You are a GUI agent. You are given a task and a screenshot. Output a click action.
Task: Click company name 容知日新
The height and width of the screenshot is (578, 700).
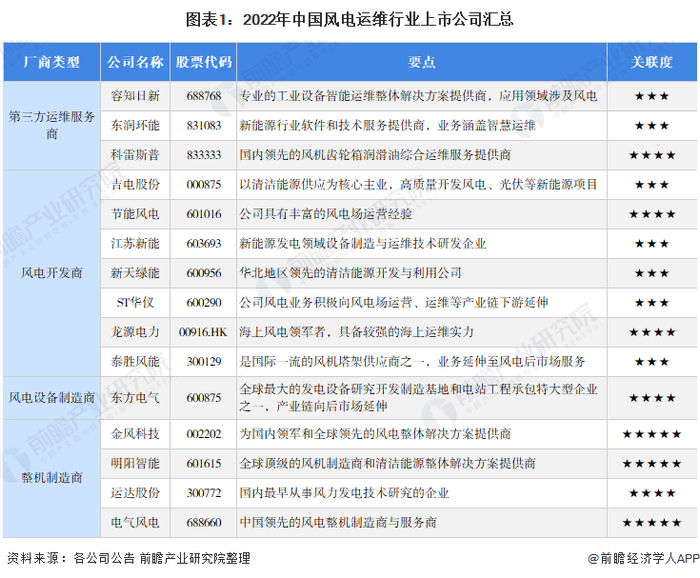tap(135, 96)
